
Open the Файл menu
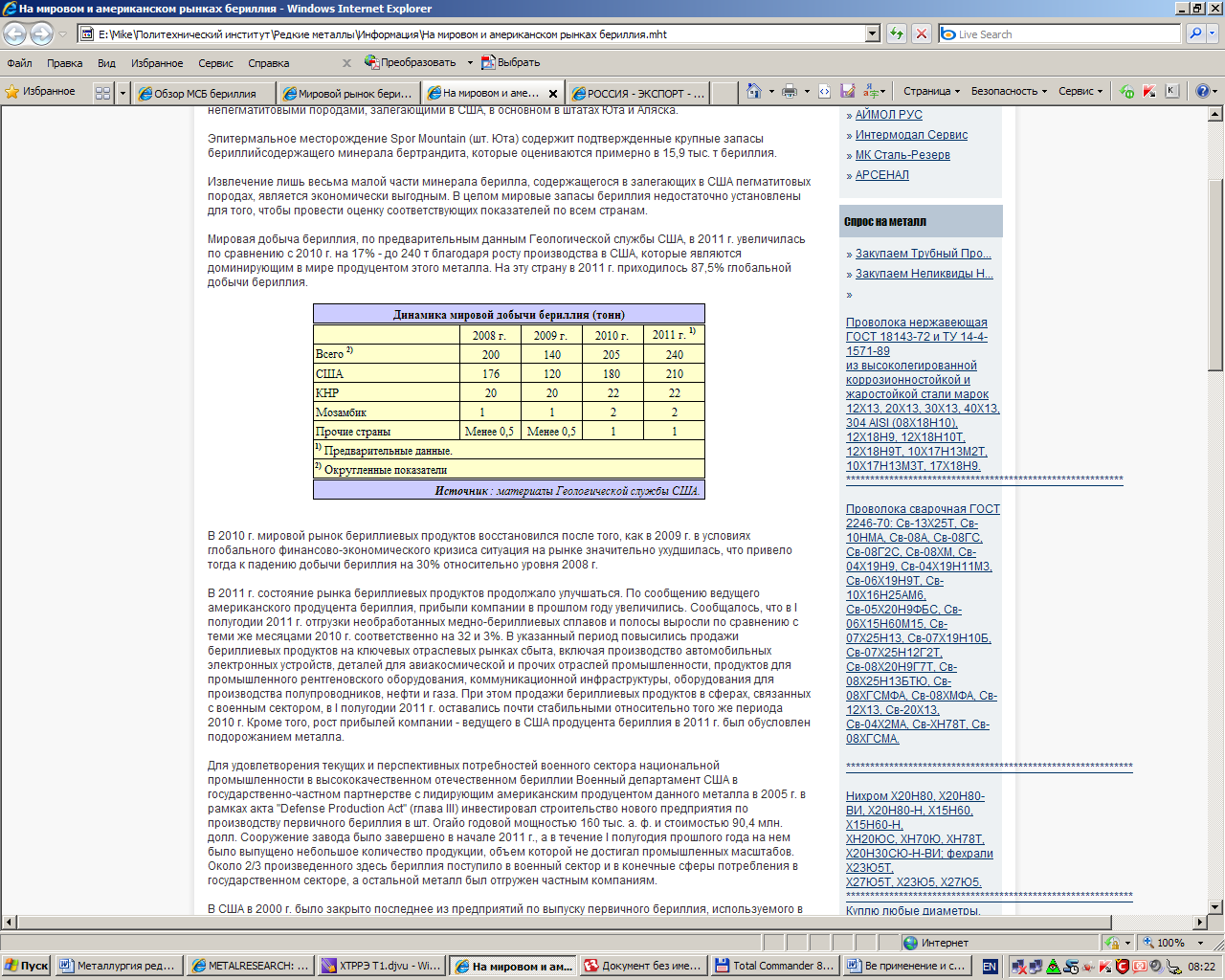19,63
